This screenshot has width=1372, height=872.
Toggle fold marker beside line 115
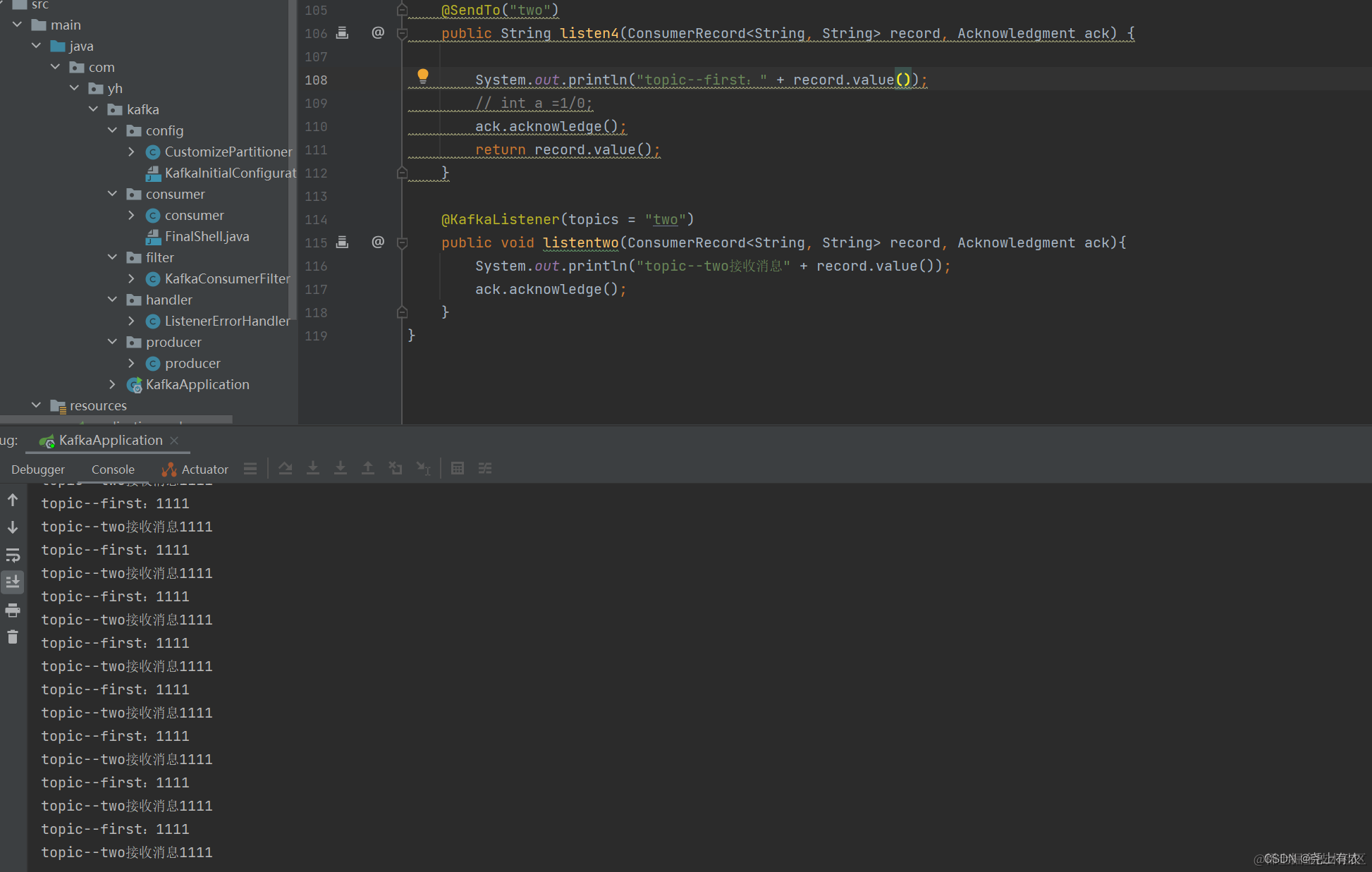coord(403,243)
